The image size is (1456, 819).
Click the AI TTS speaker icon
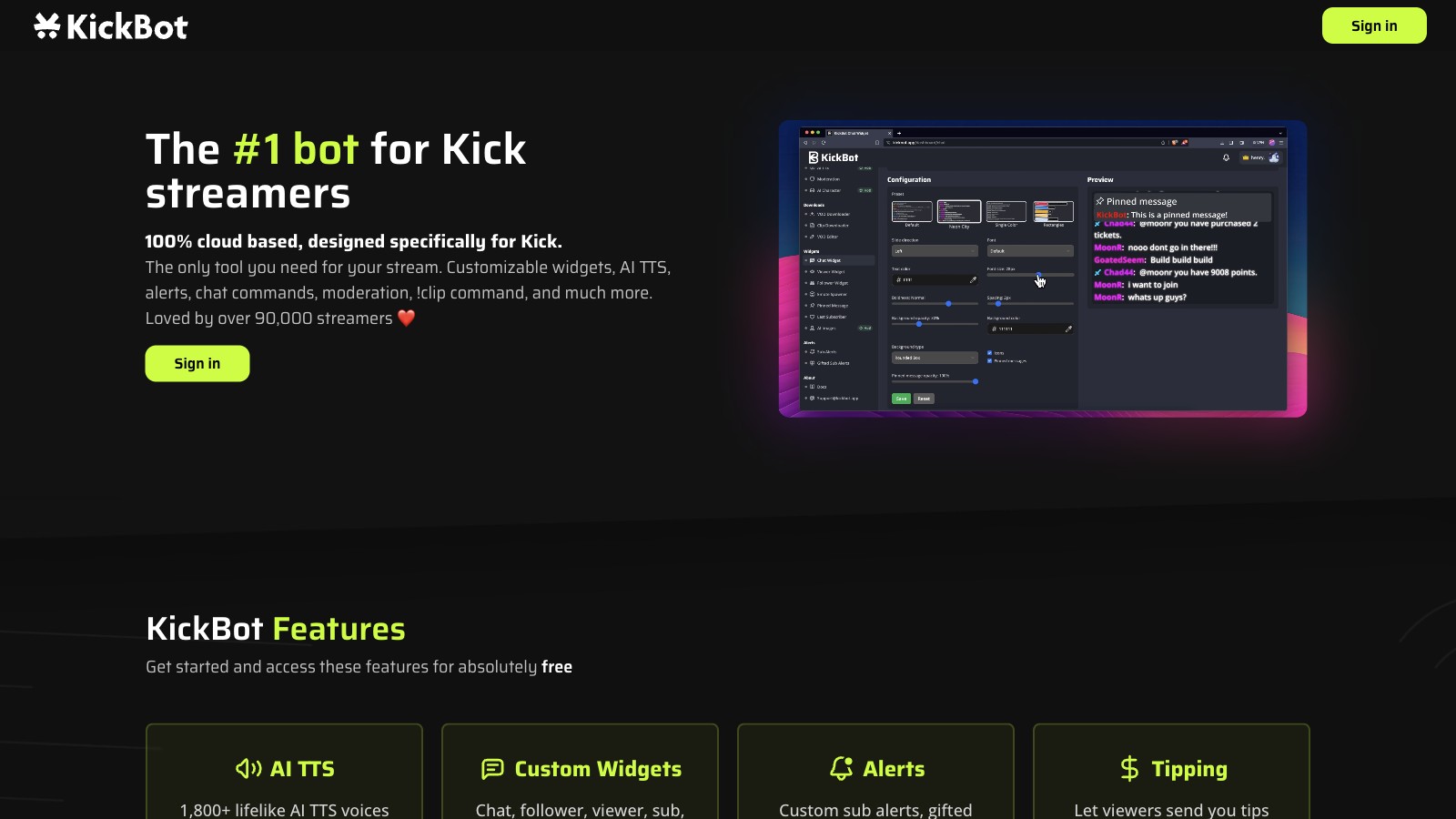pos(247,769)
